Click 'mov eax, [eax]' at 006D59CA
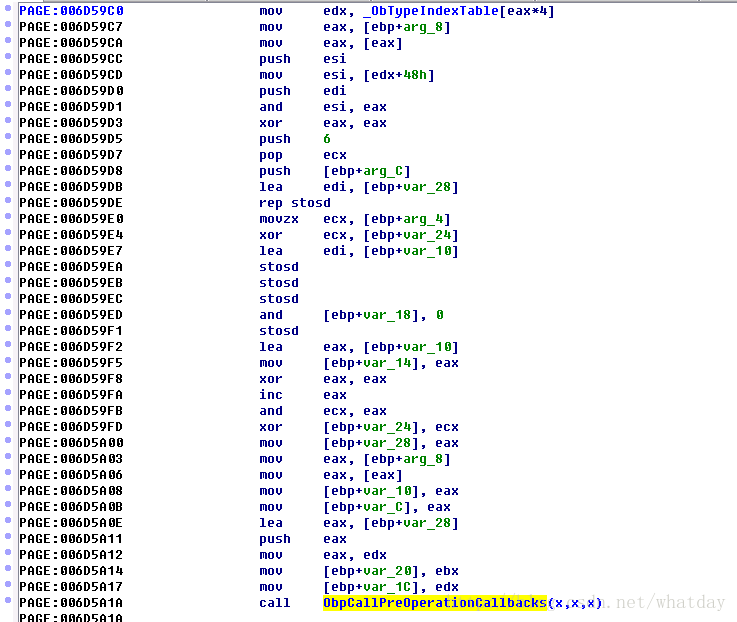The image size is (737, 622). (331, 43)
